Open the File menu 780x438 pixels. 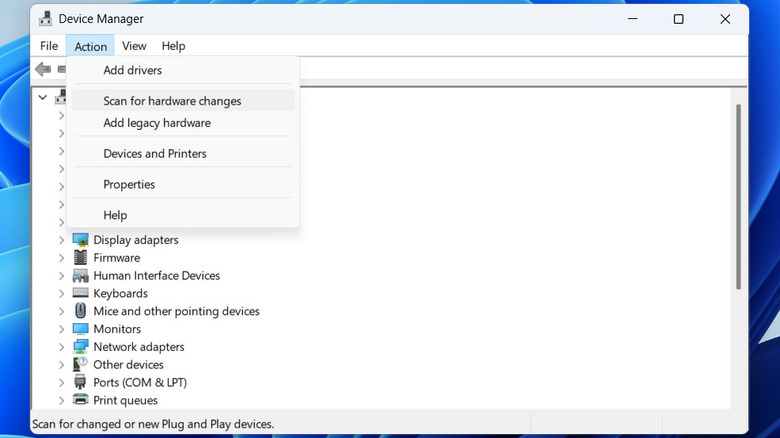(49, 46)
